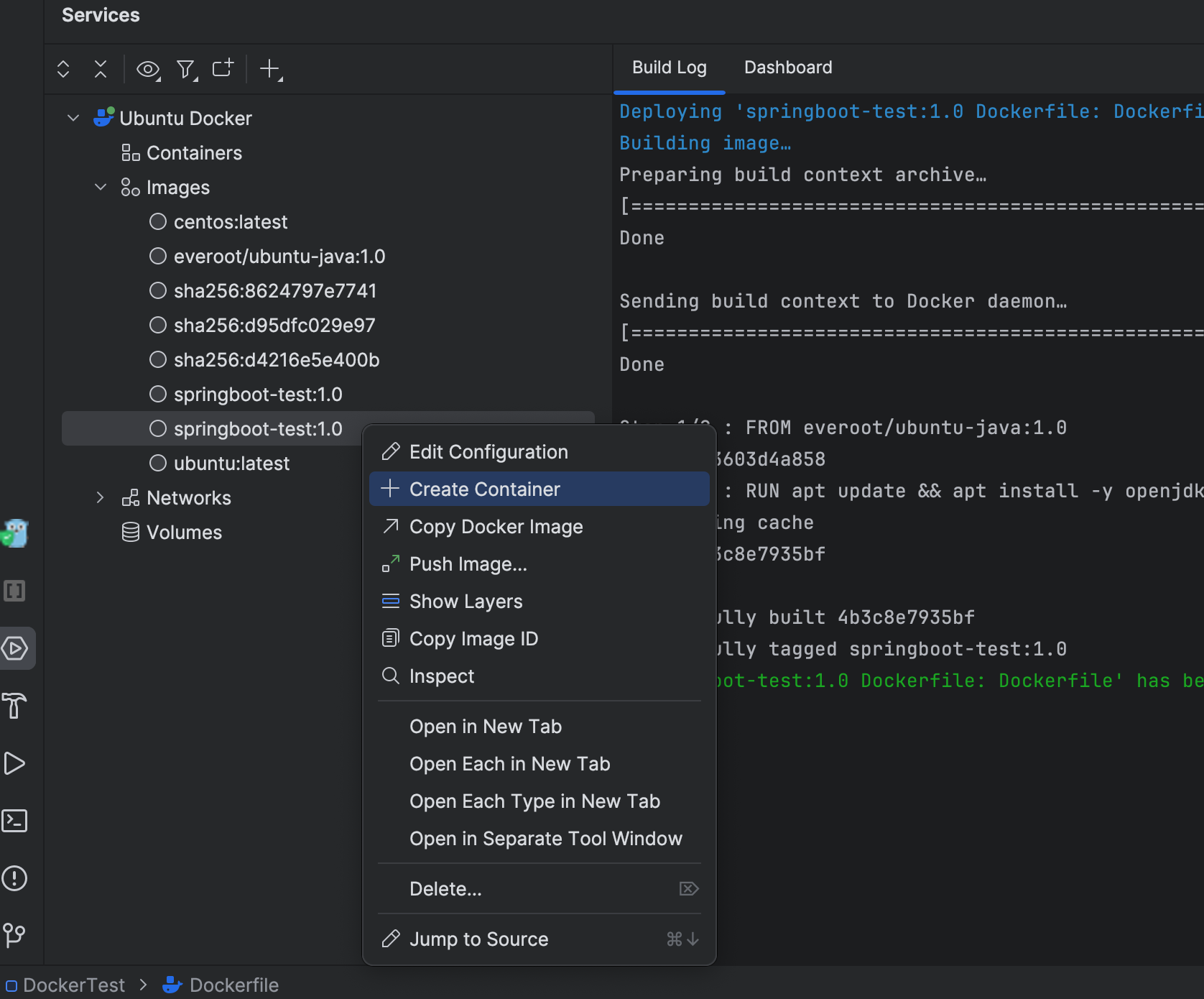Select image sha256:d4216e5e400b

[276, 359]
